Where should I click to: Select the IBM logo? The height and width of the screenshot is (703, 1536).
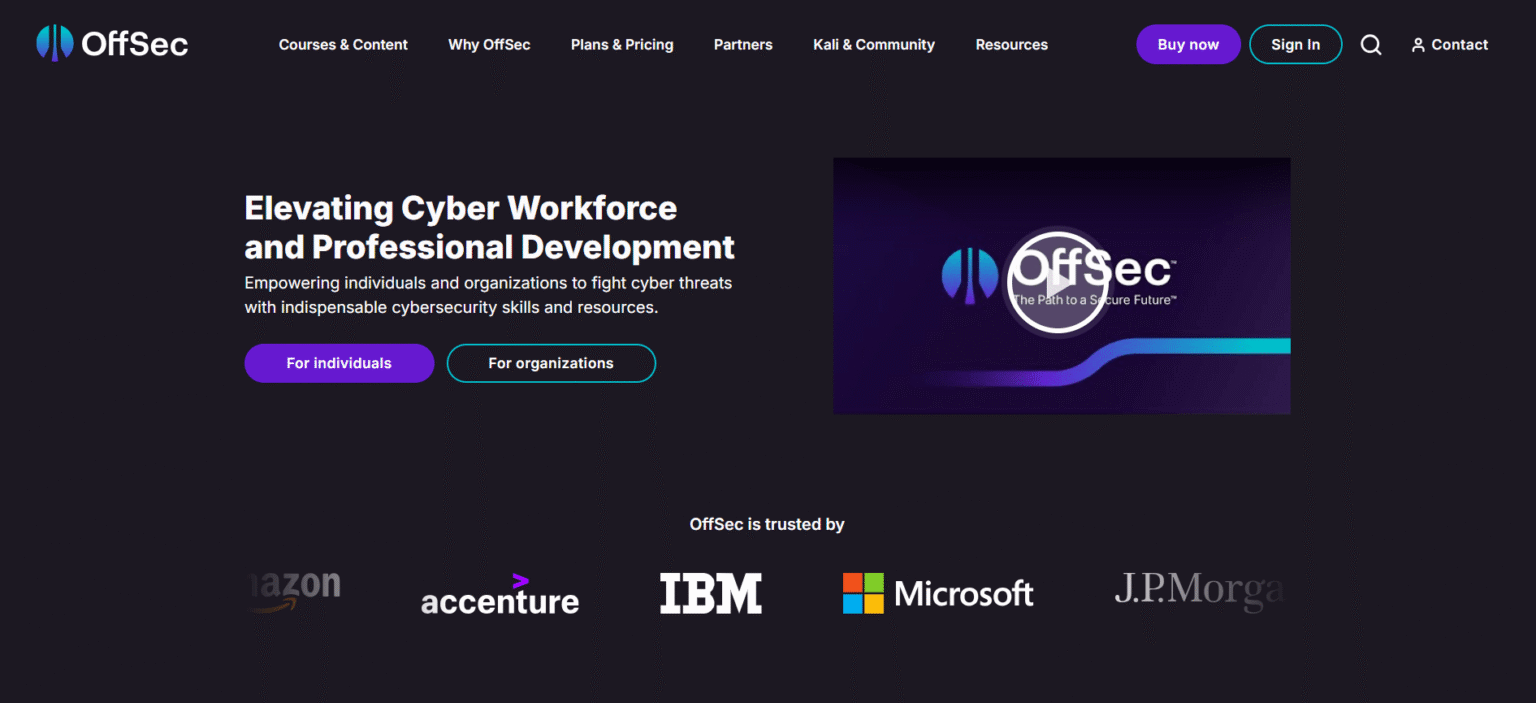[710, 592]
